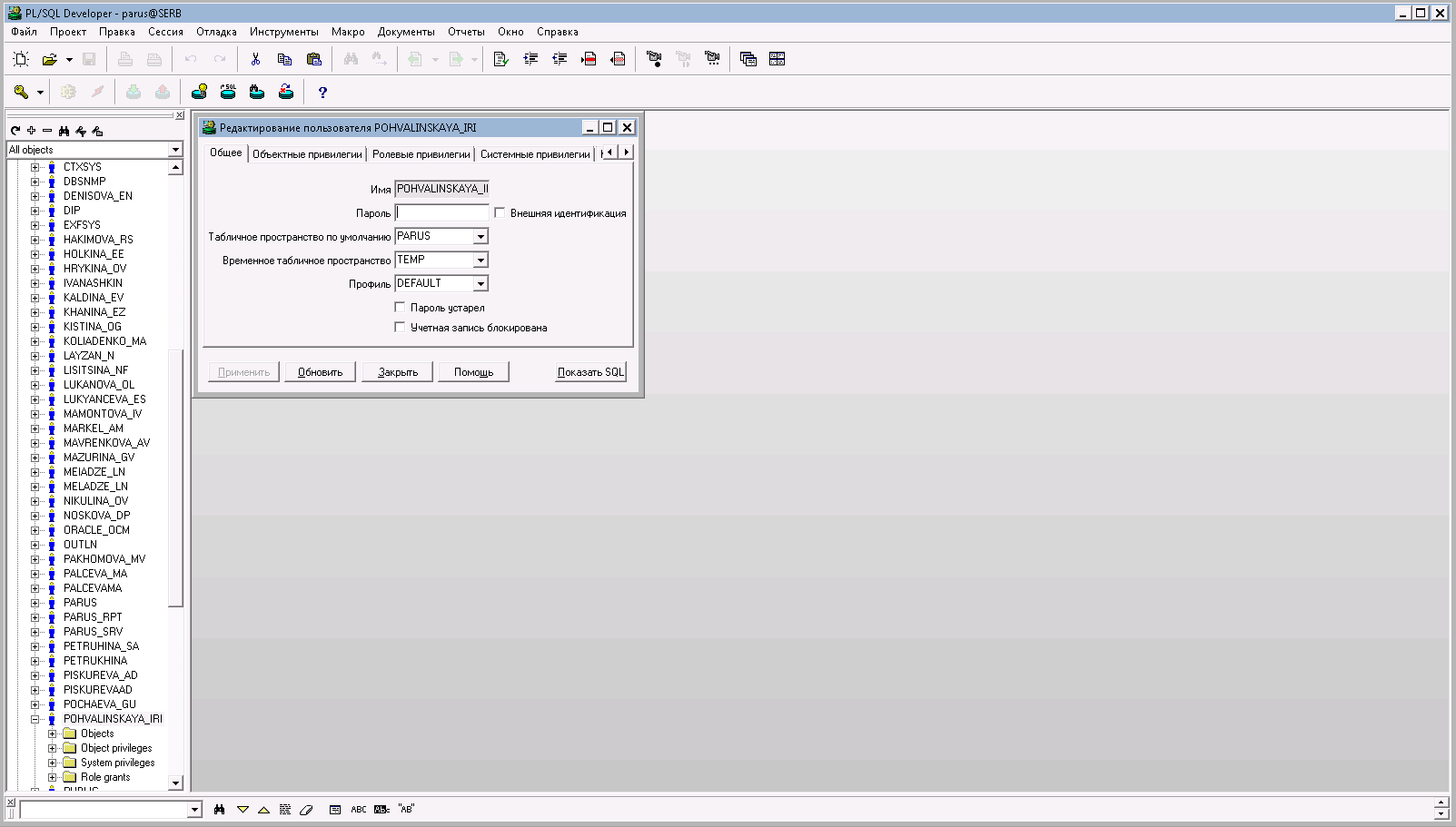Screen dimensions: 1456x827
Task: Click the eraser icon in search bar
Action: (x=306, y=810)
